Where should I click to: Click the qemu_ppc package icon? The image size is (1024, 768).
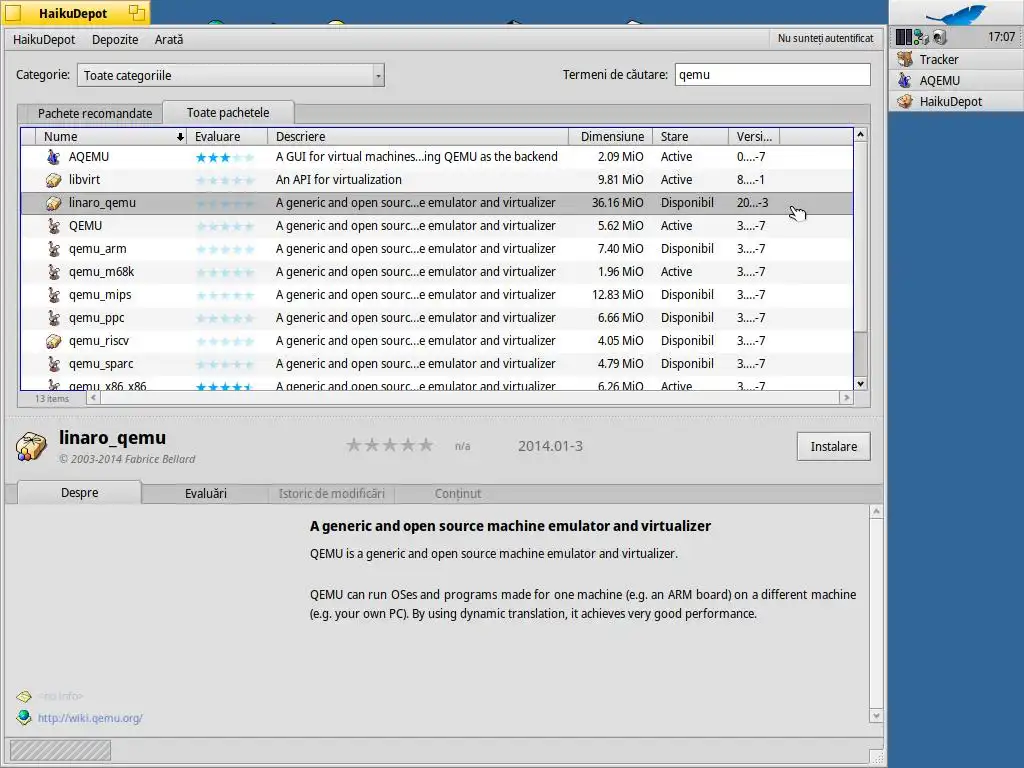click(54, 318)
